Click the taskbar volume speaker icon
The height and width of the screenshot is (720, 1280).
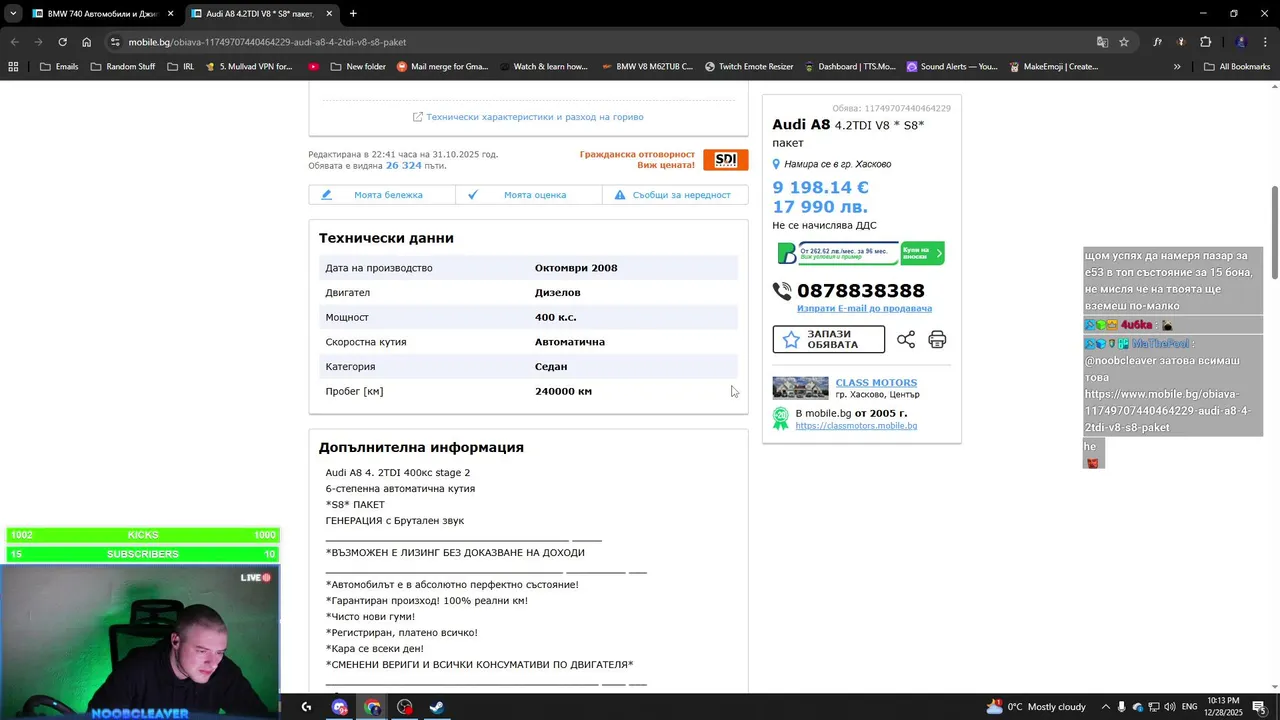pos(1170,707)
